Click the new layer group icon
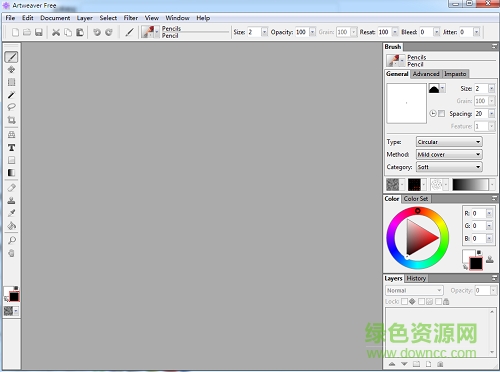The image size is (500, 372). [416, 364]
